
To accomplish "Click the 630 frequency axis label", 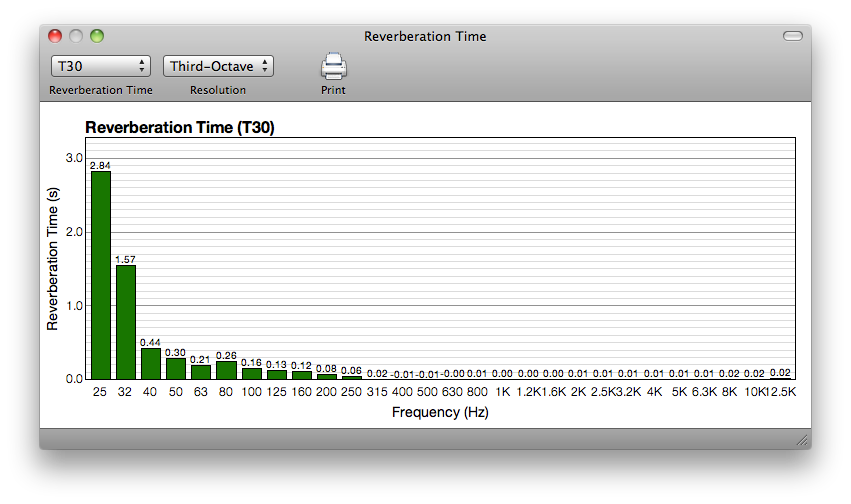I will click(x=452, y=392).
